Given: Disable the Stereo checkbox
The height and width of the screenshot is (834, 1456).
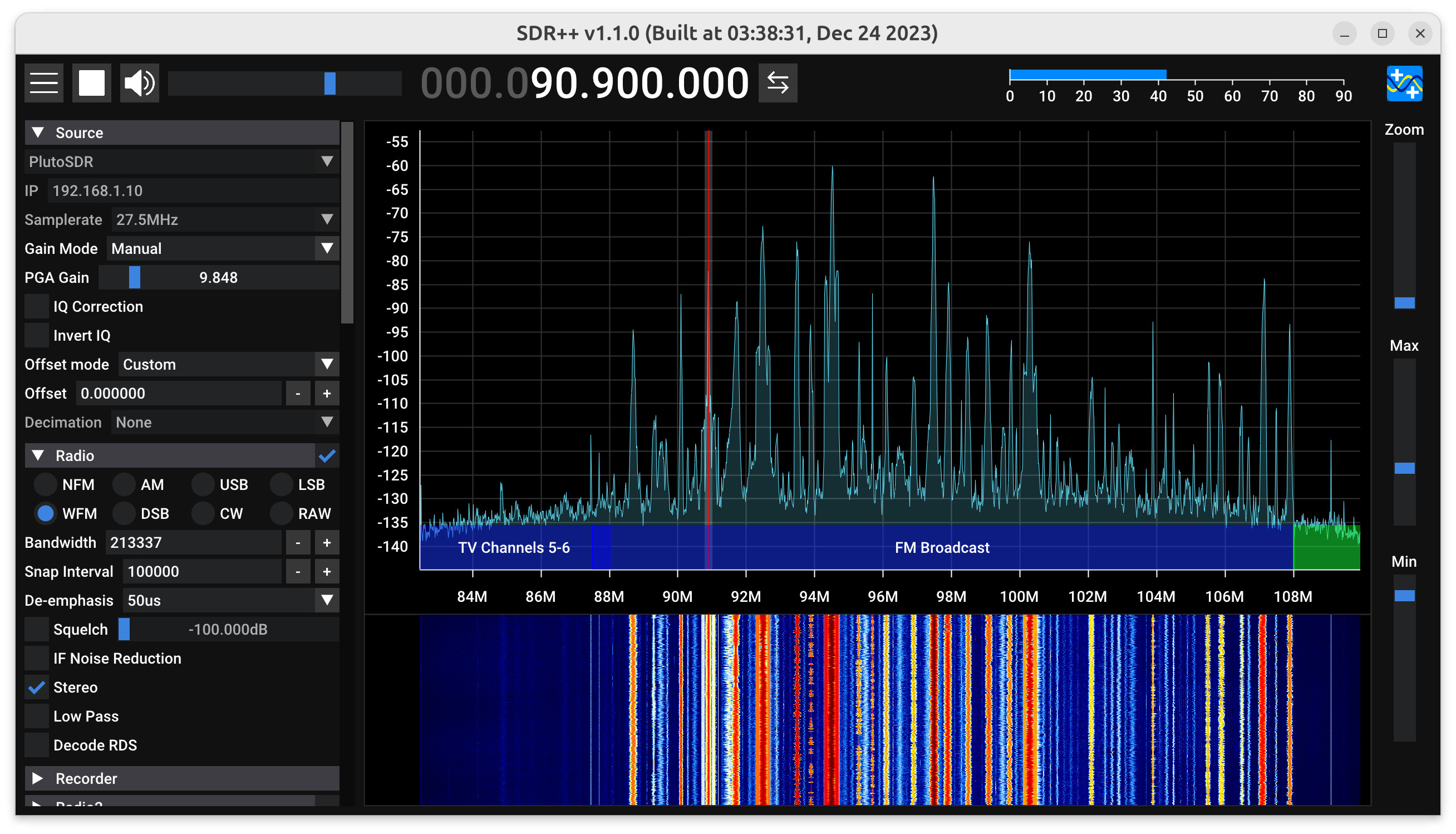Looking at the screenshot, I should [x=37, y=688].
